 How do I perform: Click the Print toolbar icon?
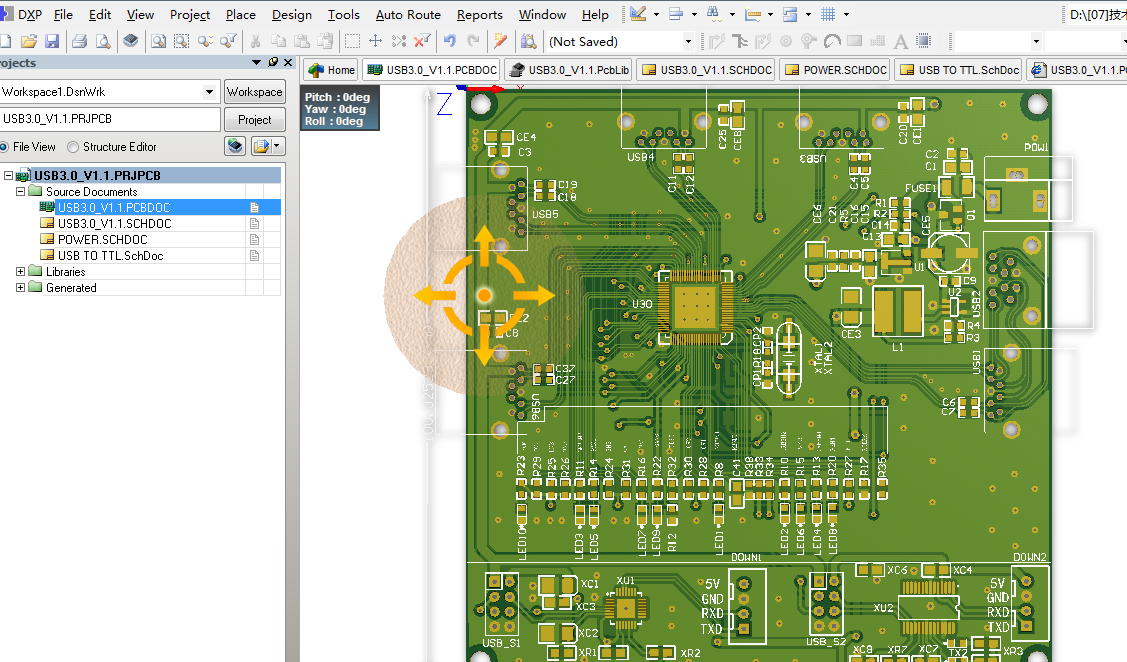80,42
